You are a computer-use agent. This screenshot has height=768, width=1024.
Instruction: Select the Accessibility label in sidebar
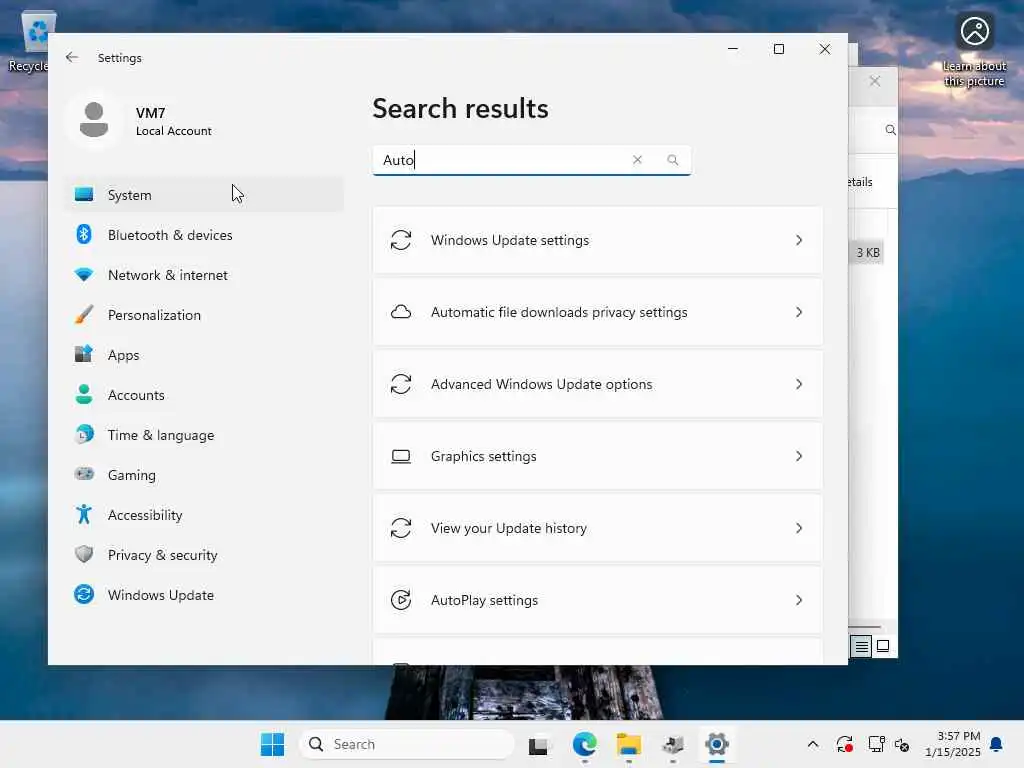tap(145, 515)
